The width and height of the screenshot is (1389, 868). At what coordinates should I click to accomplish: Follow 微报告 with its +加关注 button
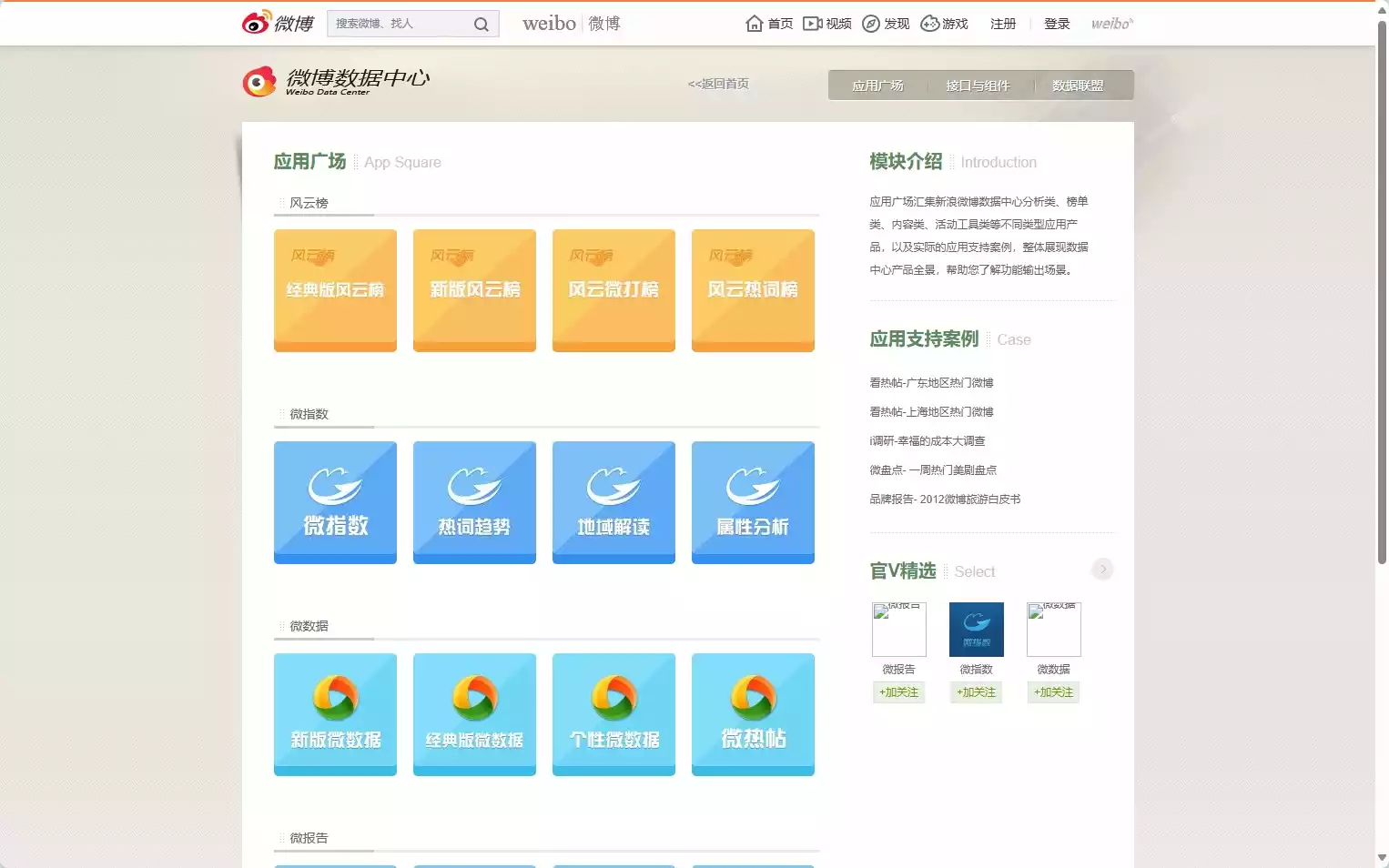click(898, 692)
